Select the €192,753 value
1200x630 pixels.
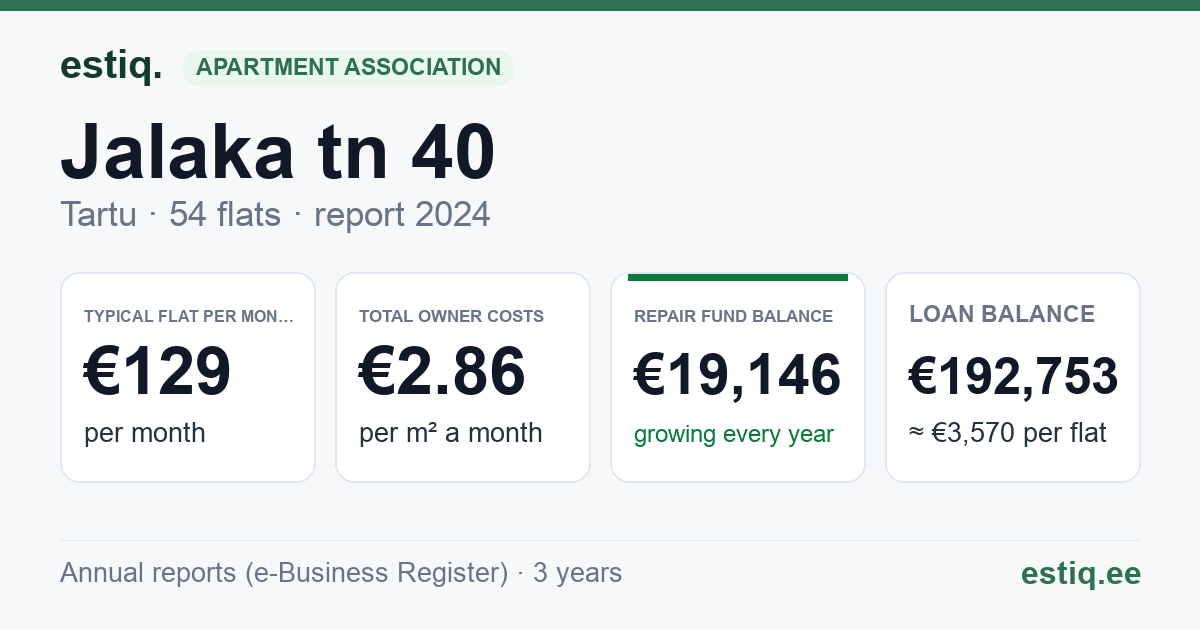click(x=1013, y=377)
